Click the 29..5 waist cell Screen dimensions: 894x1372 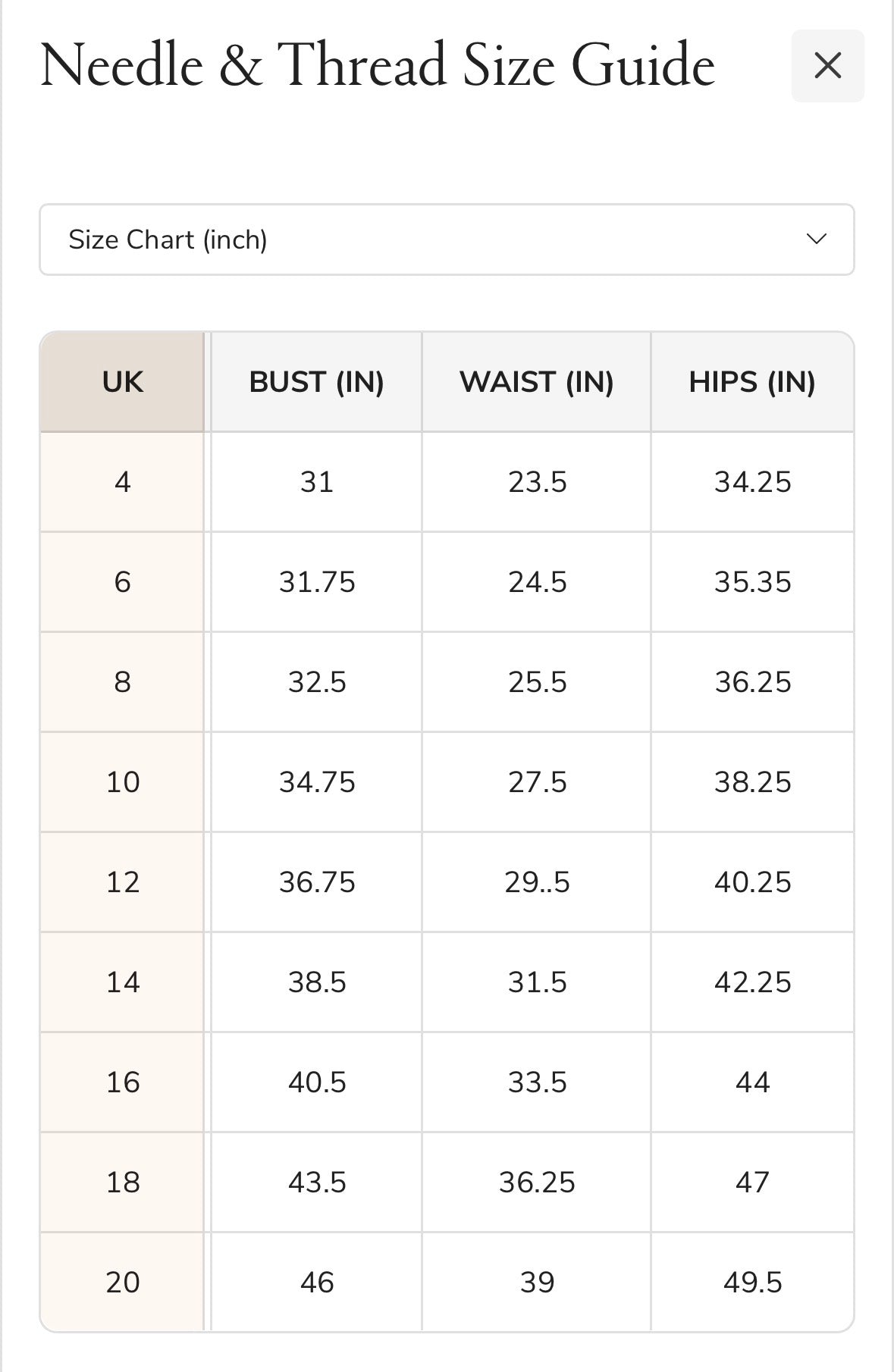(x=537, y=882)
